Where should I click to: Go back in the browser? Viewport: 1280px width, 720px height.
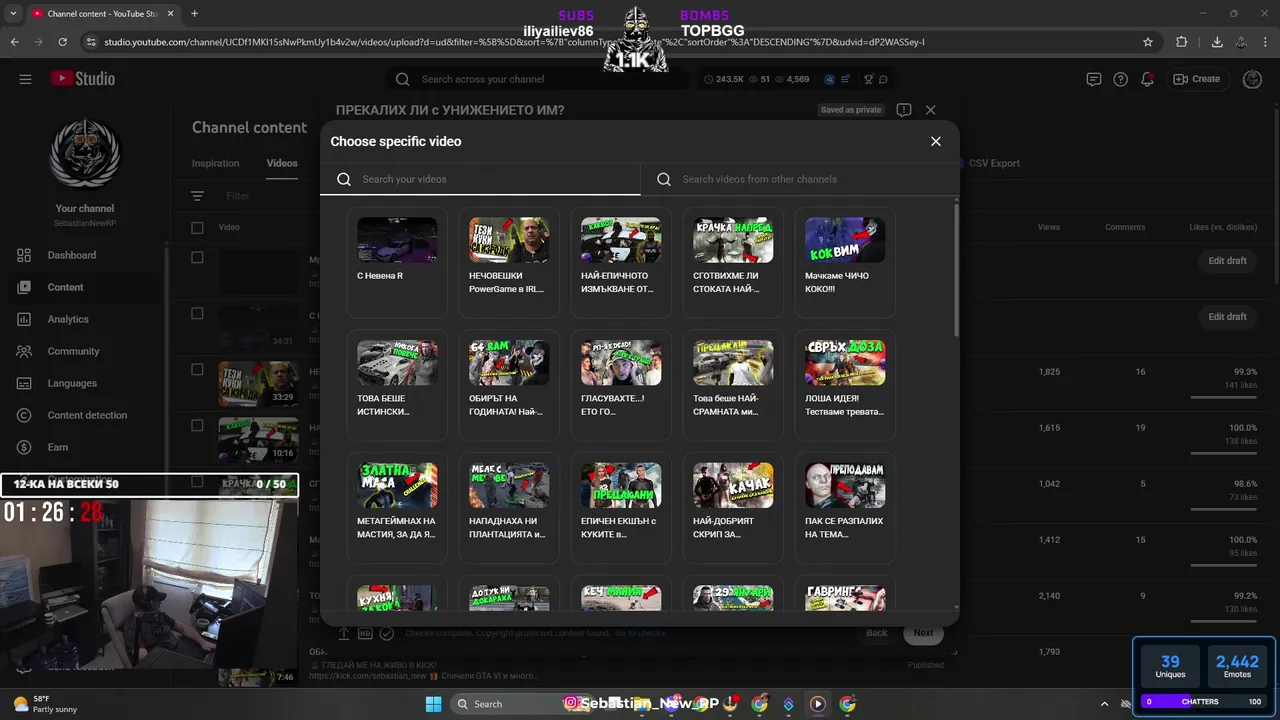[x=15, y=42]
